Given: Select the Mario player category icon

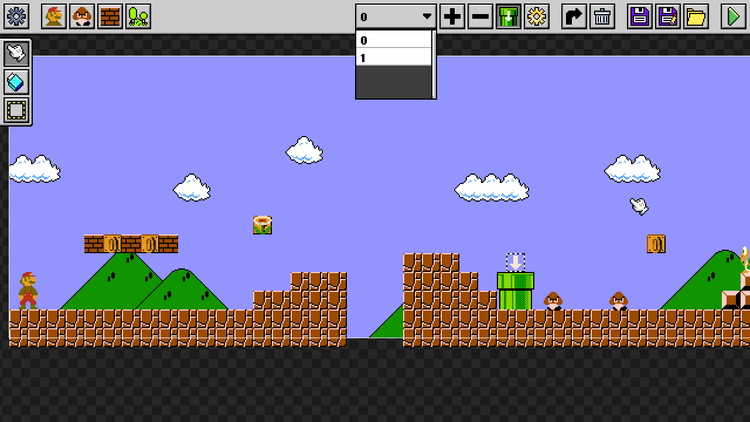Looking at the screenshot, I should (x=54, y=16).
